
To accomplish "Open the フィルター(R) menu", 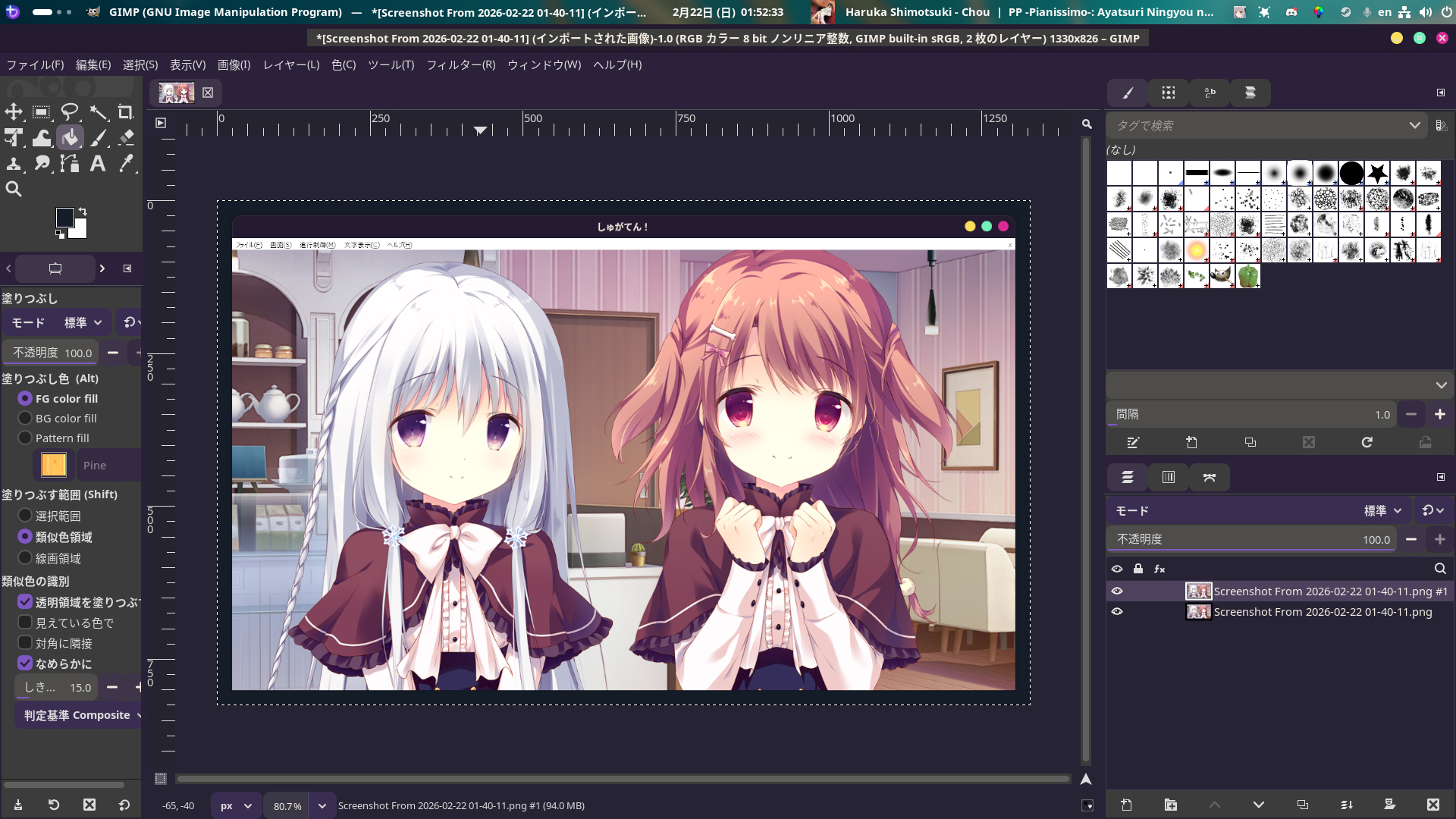I will tap(460, 65).
